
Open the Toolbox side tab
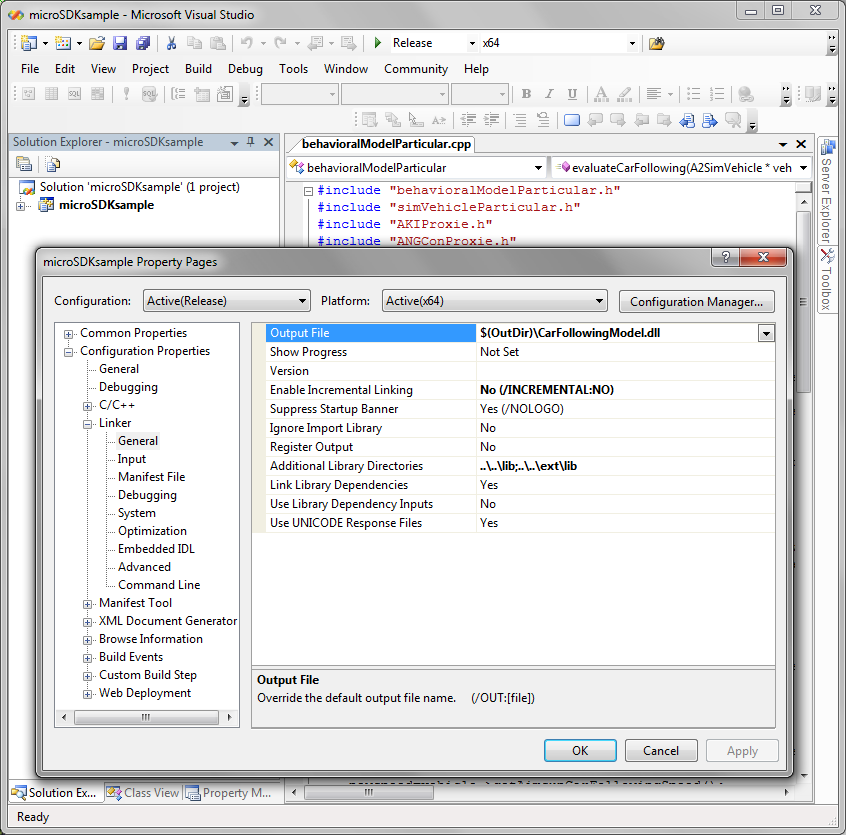[x=827, y=278]
